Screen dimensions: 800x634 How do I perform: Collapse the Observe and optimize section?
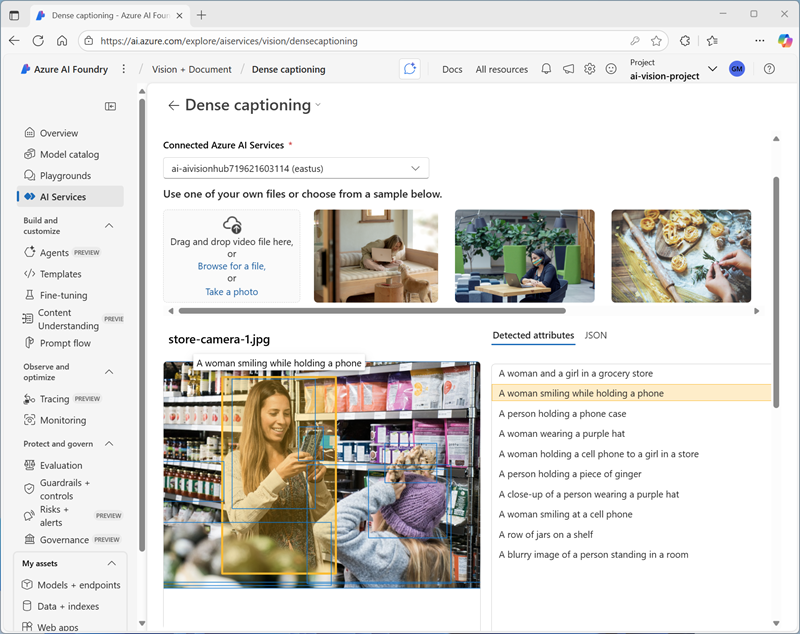pos(109,372)
